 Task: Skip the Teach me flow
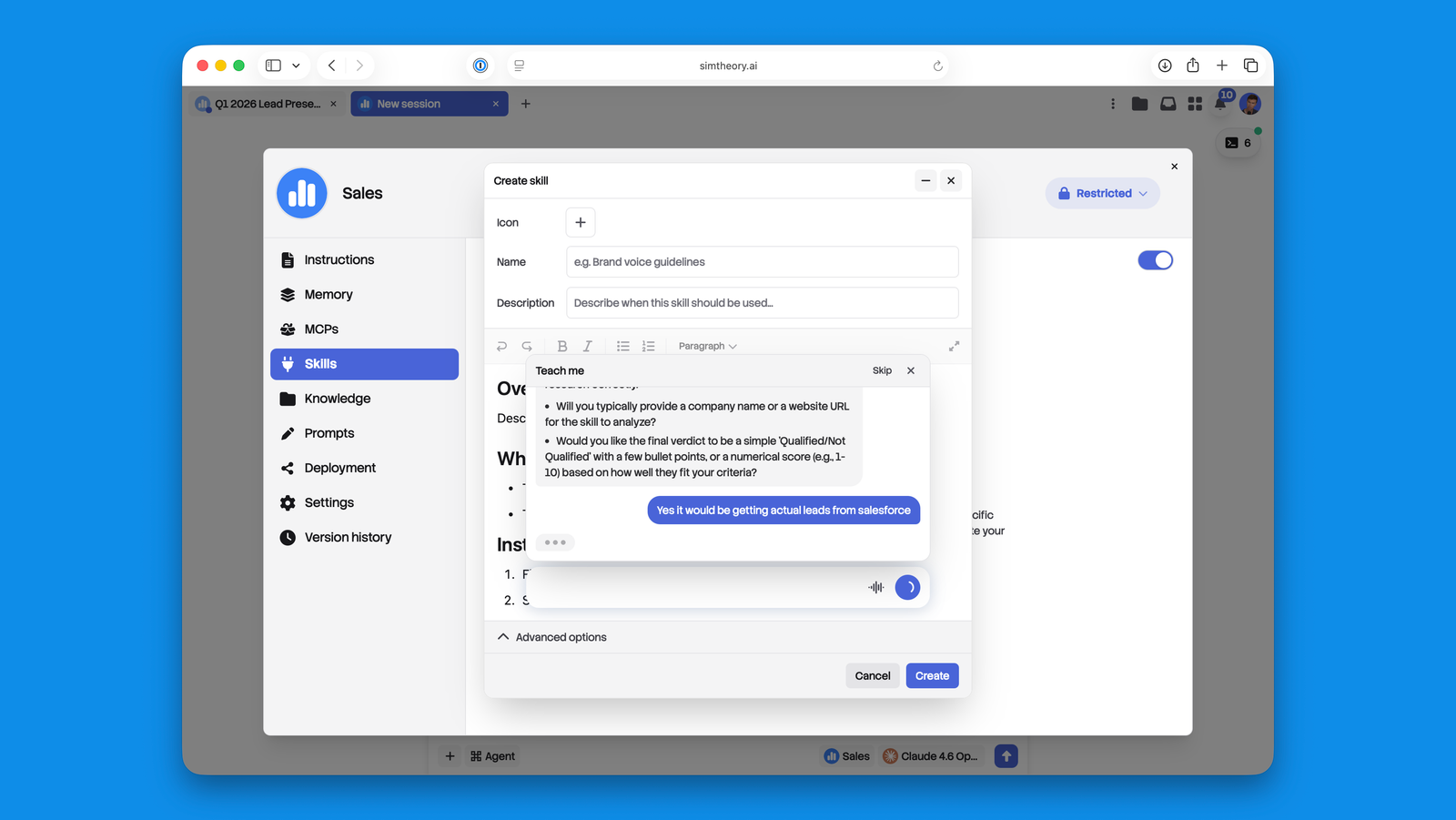click(x=881, y=370)
